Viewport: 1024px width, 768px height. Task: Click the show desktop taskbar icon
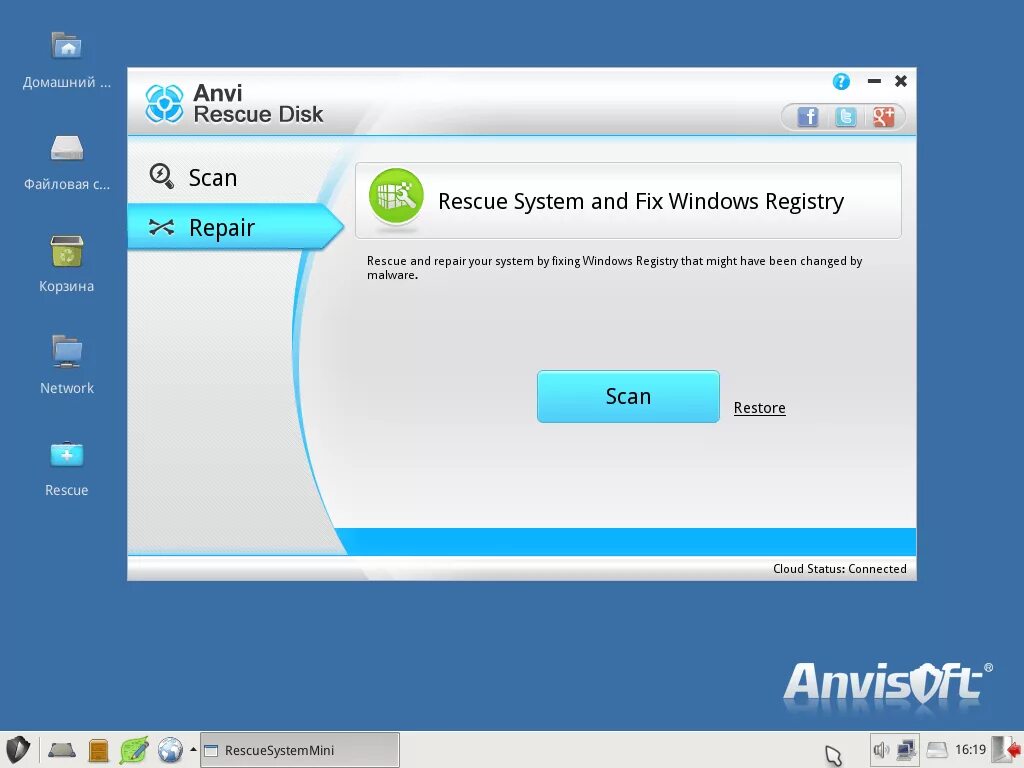pyautogui.click(x=61, y=750)
